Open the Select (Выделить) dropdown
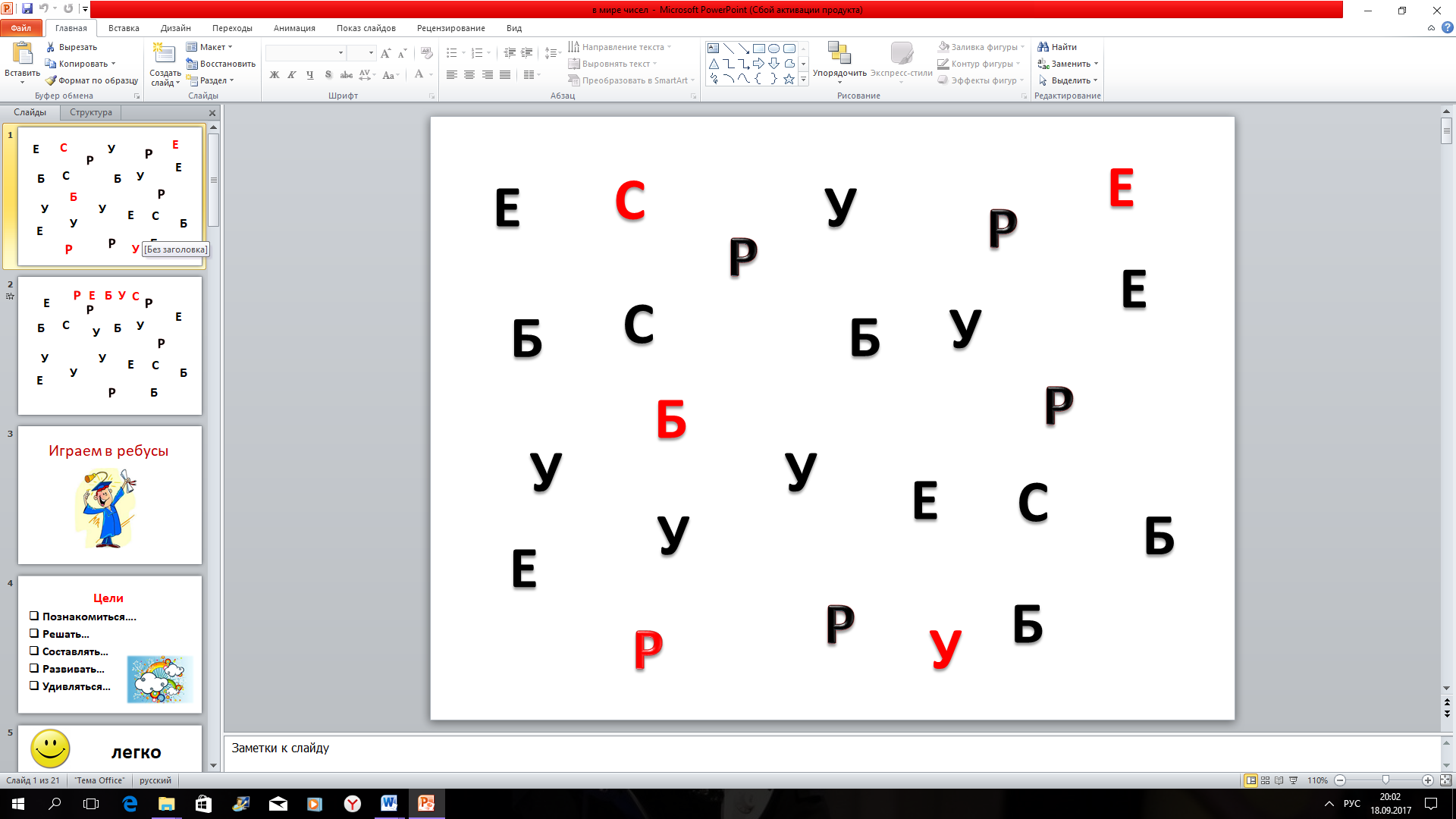Image resolution: width=1456 pixels, height=819 pixels. pos(1068,80)
